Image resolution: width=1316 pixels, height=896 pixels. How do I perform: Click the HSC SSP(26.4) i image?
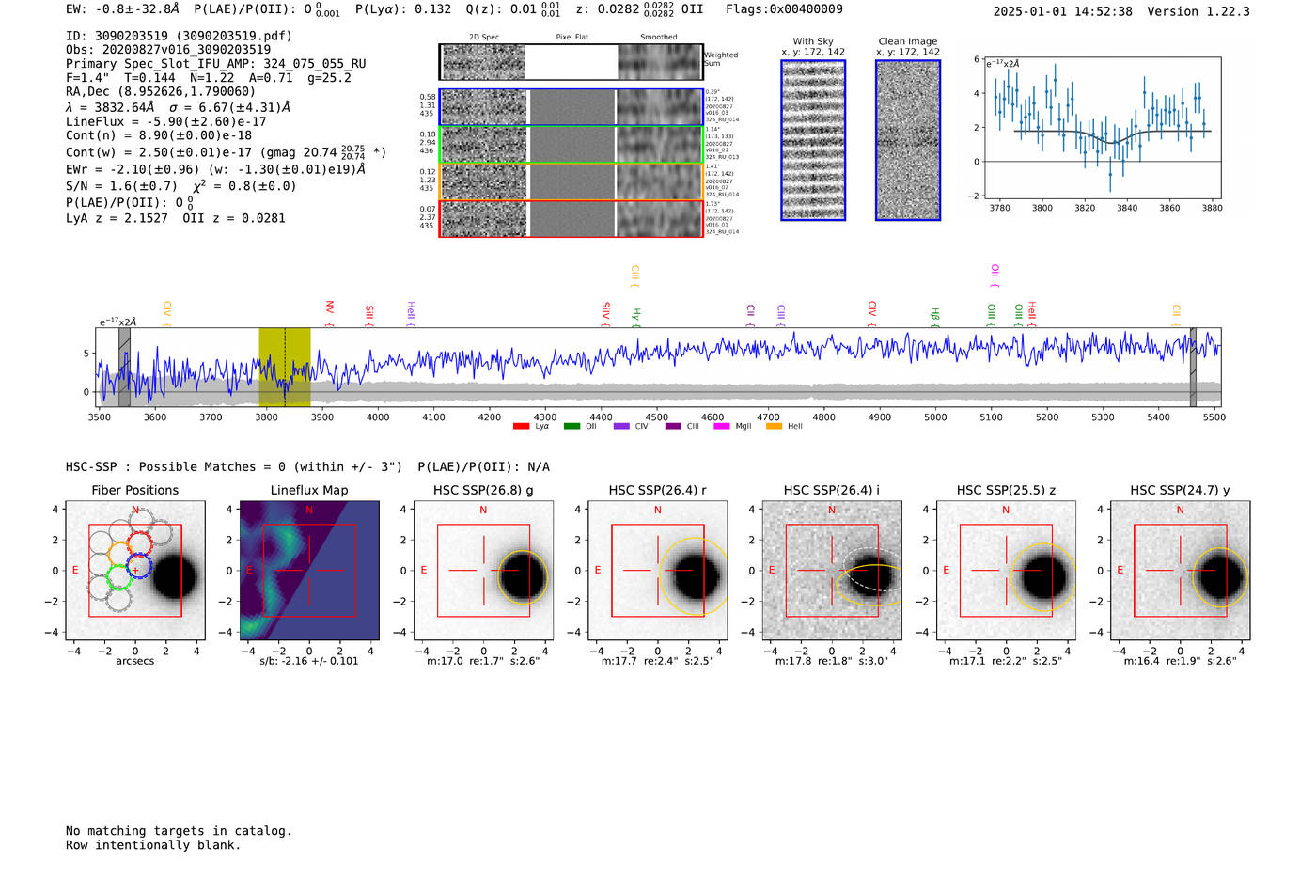click(832, 571)
